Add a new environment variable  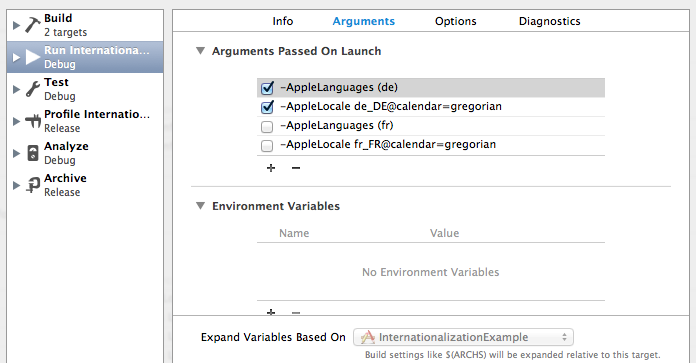(271, 312)
